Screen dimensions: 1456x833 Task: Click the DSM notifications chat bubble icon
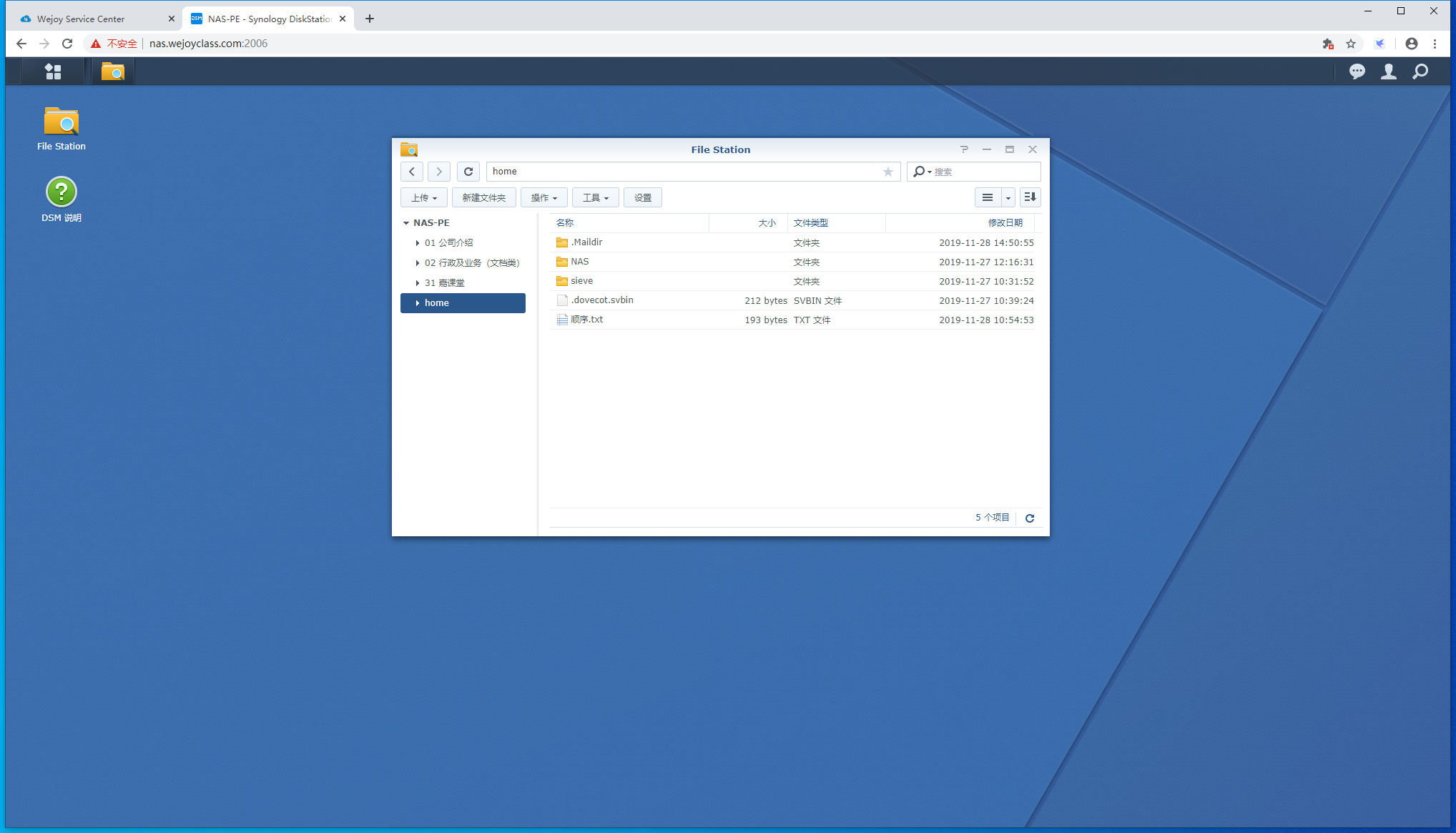pos(1357,72)
